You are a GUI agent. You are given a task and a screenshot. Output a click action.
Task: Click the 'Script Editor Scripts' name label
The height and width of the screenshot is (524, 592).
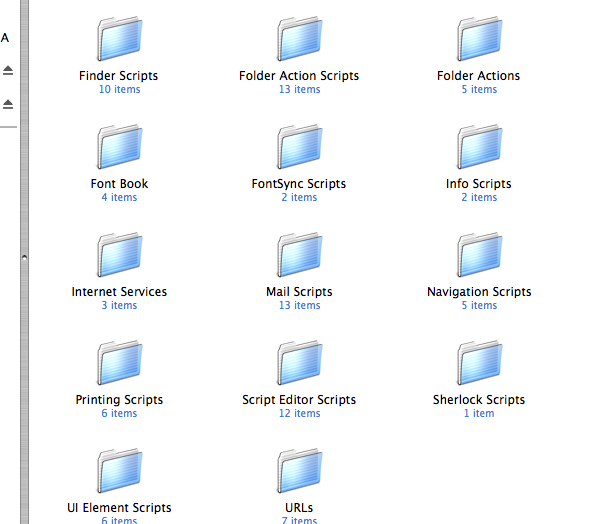tap(299, 400)
